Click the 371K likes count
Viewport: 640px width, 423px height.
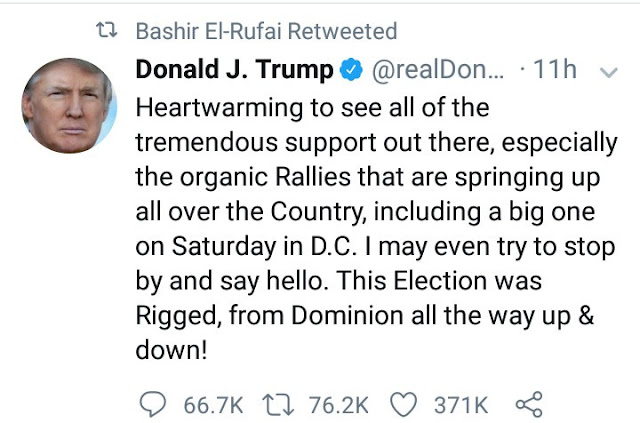point(461,405)
